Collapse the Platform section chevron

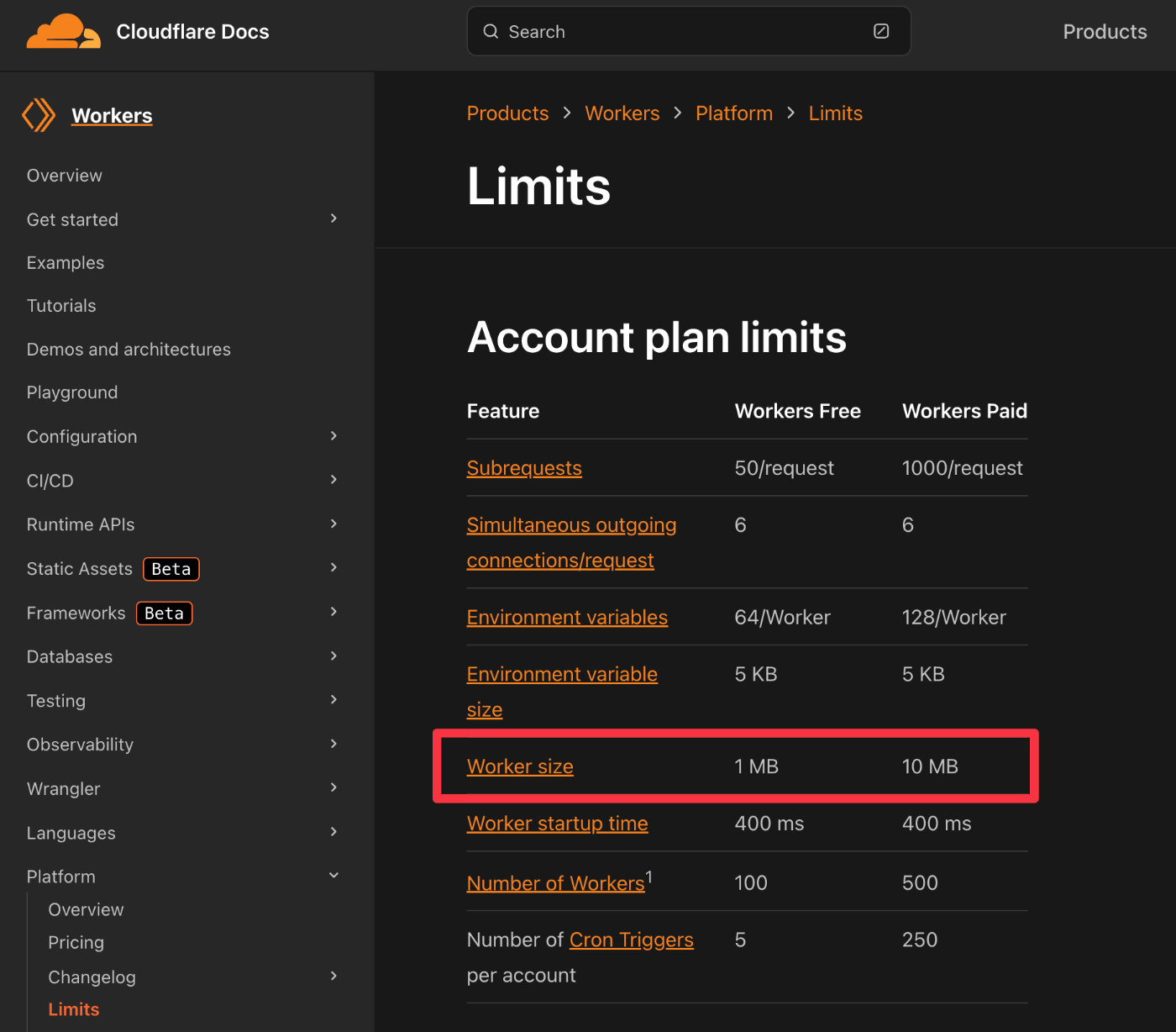(333, 875)
